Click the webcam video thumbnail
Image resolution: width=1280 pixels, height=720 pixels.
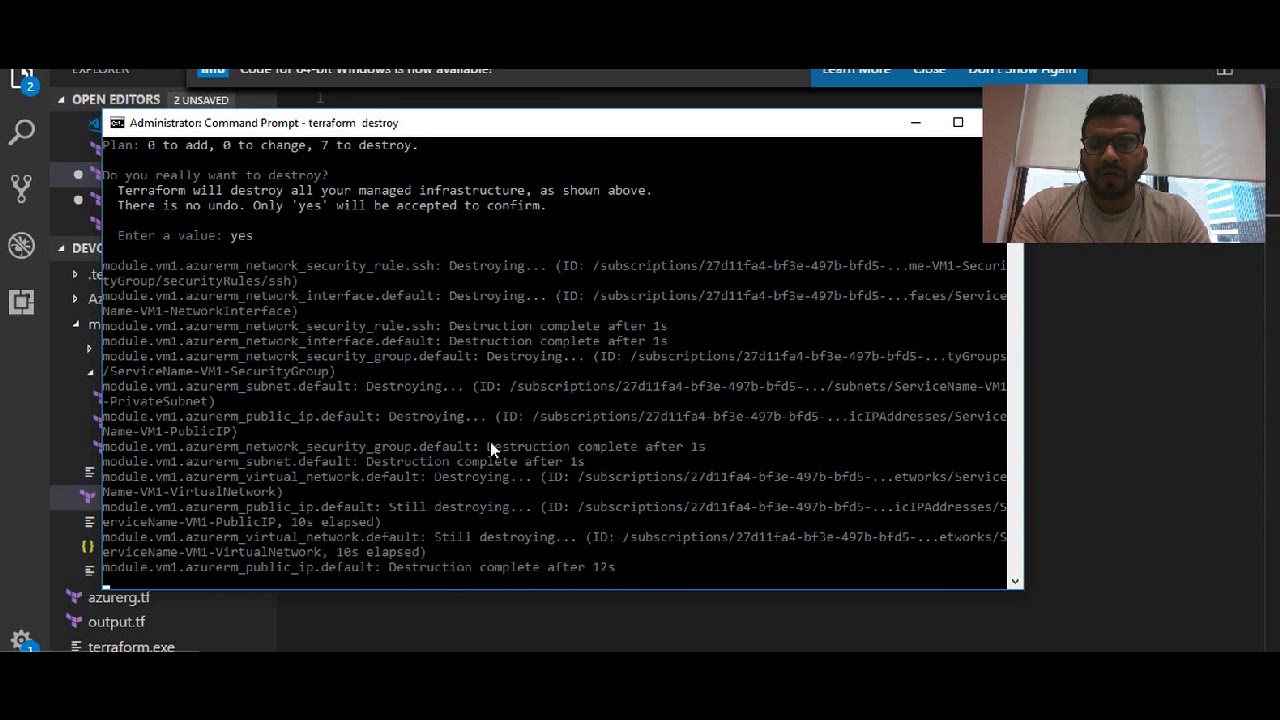[1123, 164]
